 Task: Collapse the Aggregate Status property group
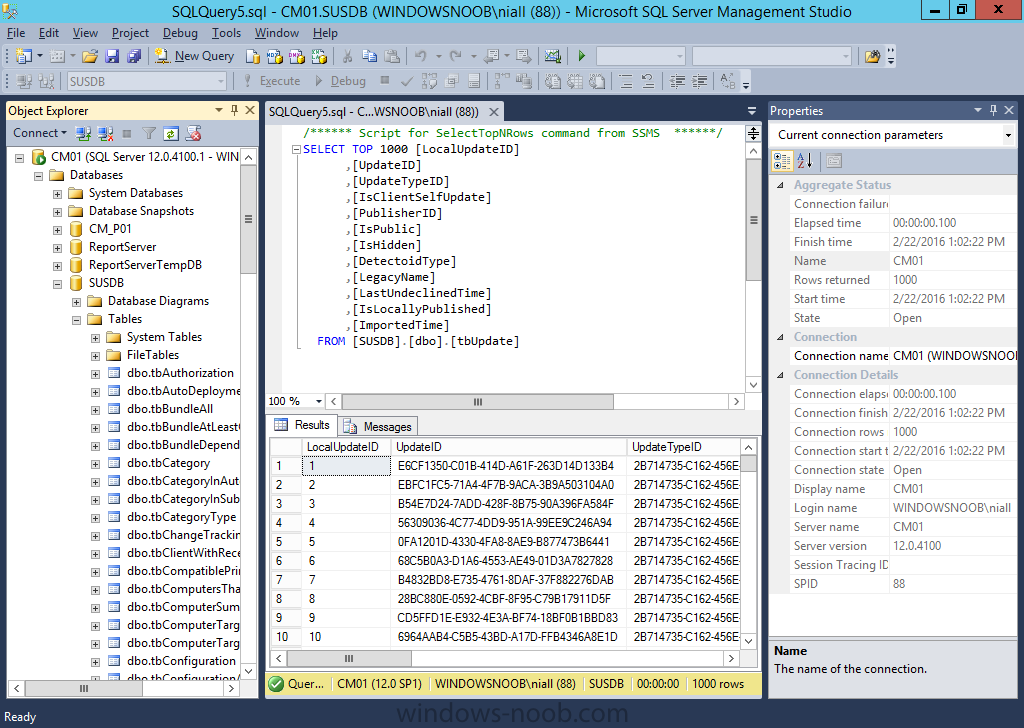(x=780, y=185)
